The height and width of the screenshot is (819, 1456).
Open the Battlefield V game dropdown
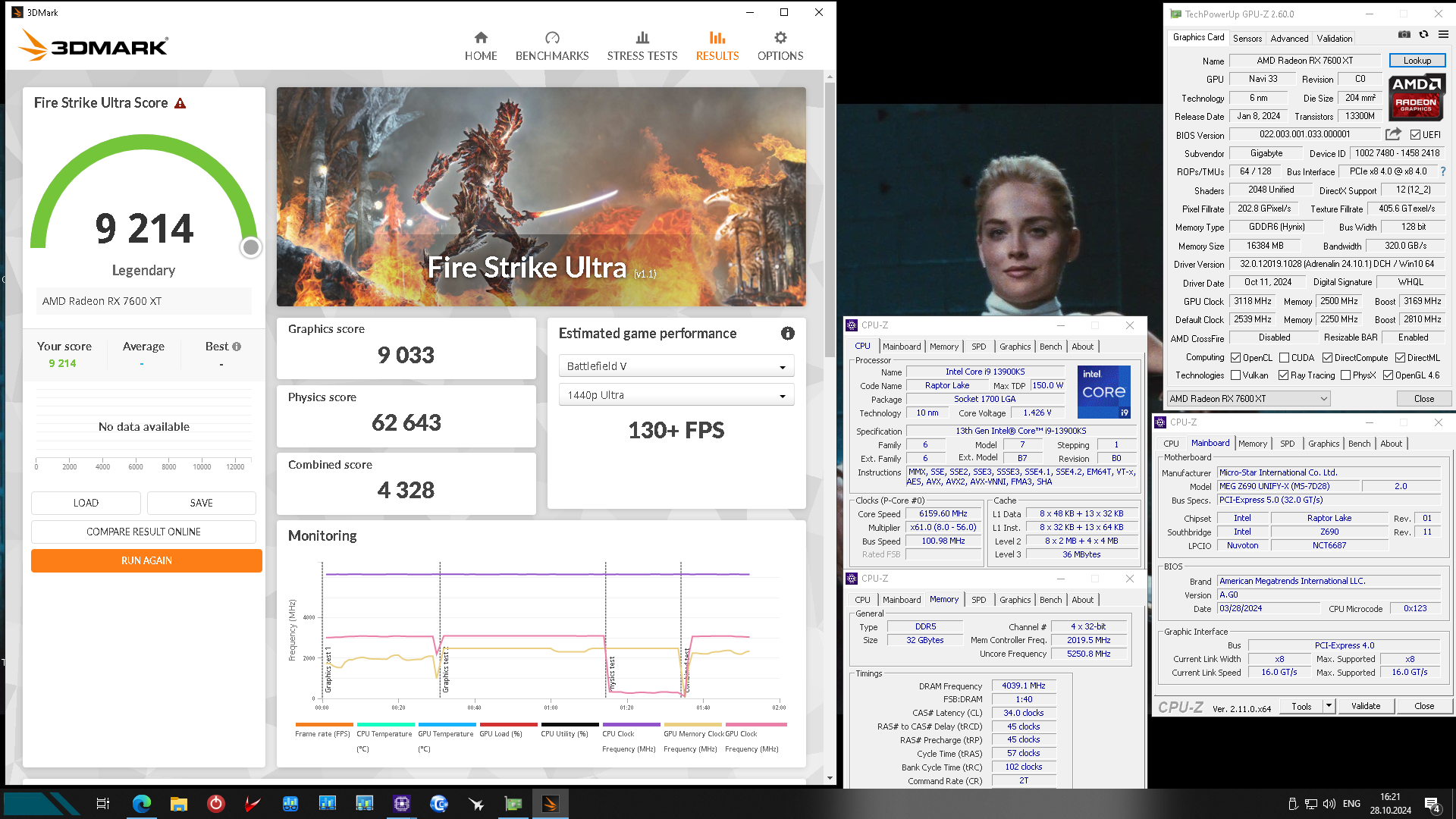[676, 366]
